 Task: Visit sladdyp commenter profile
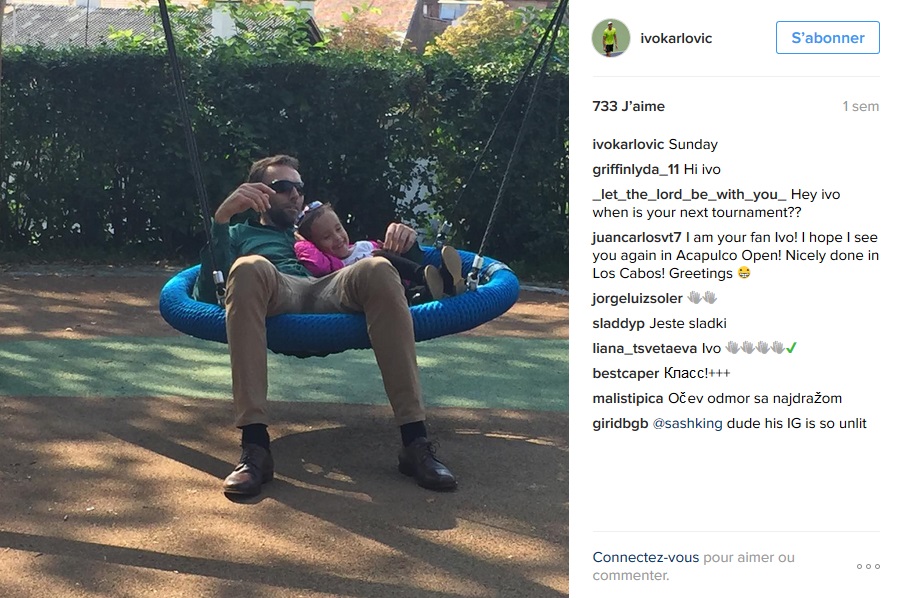[618, 323]
